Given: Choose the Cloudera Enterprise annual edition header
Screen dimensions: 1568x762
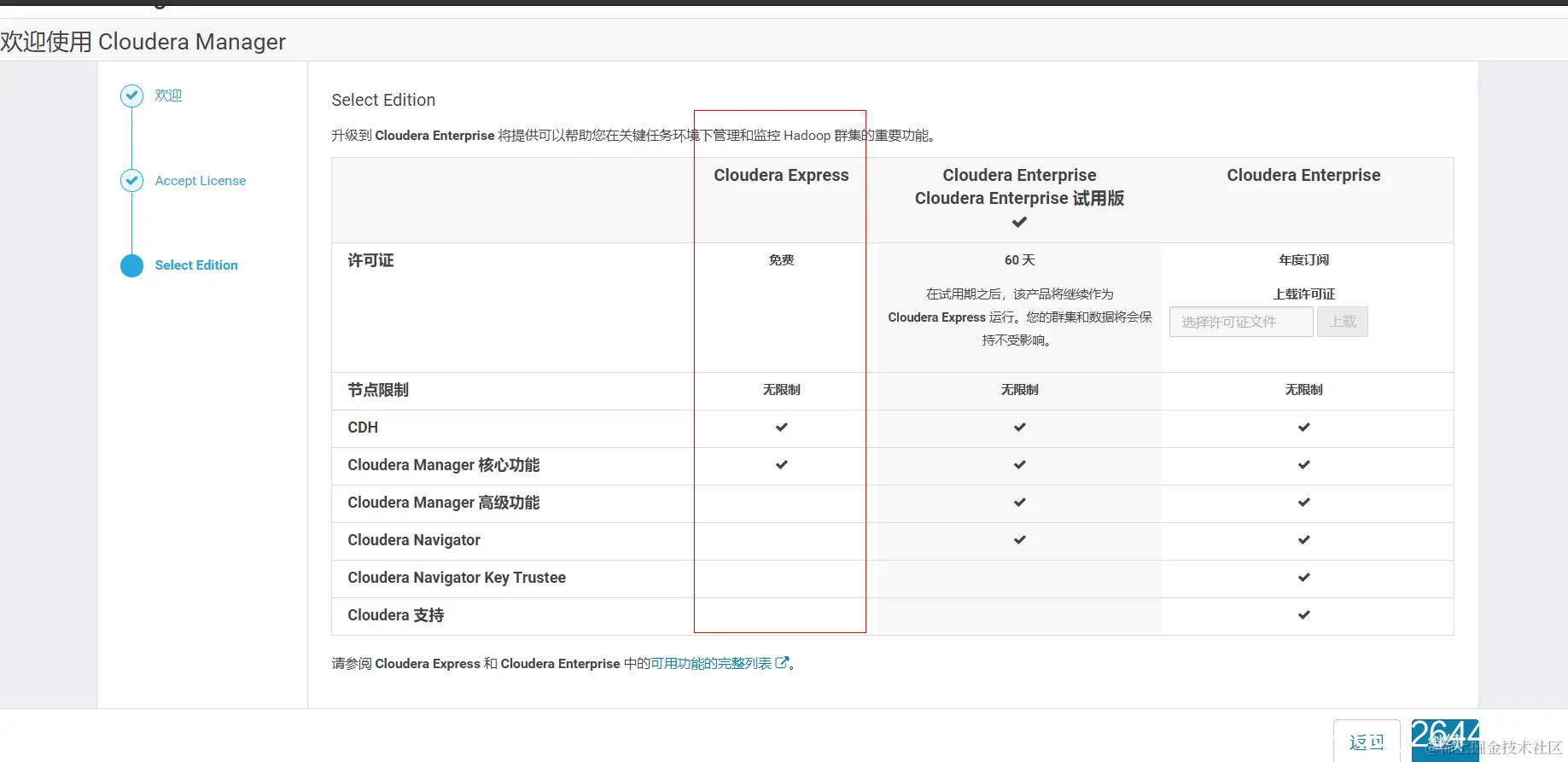Looking at the screenshot, I should 1303,175.
